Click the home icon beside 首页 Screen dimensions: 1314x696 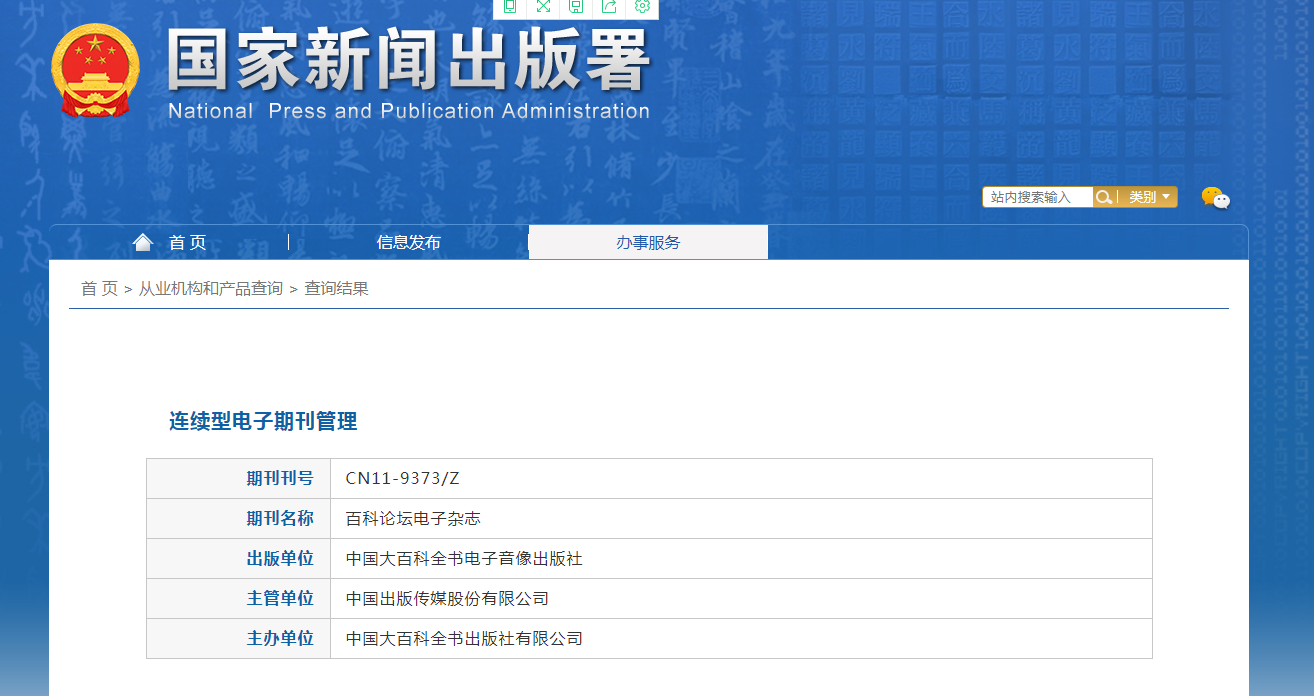click(x=143, y=242)
